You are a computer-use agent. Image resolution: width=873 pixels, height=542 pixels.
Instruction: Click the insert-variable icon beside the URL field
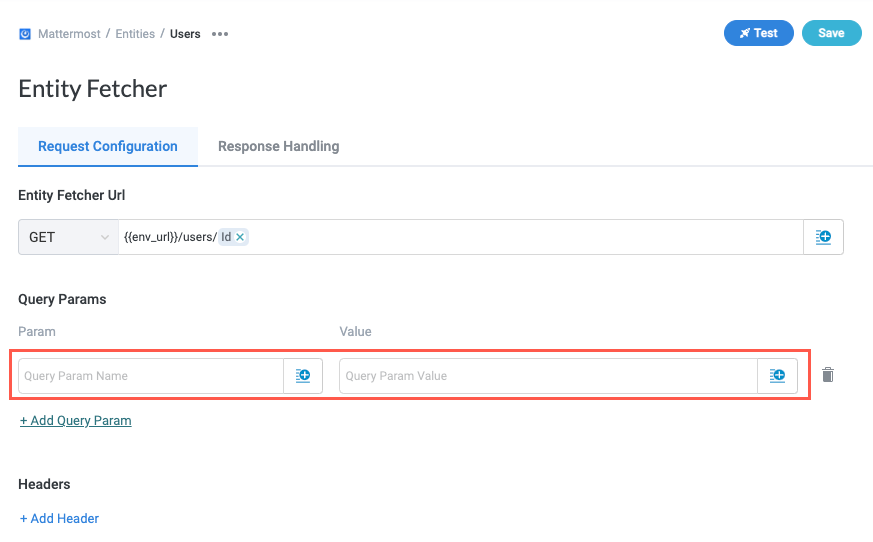pyautogui.click(x=823, y=237)
